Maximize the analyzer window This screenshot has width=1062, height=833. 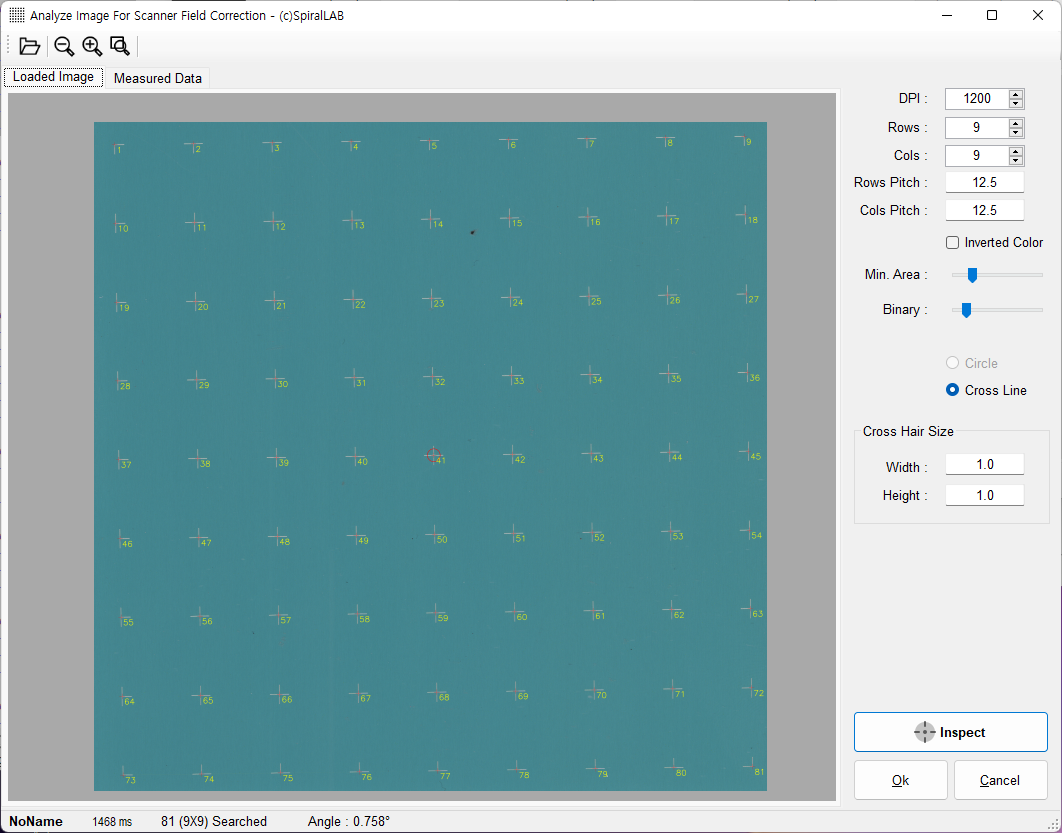pos(992,15)
